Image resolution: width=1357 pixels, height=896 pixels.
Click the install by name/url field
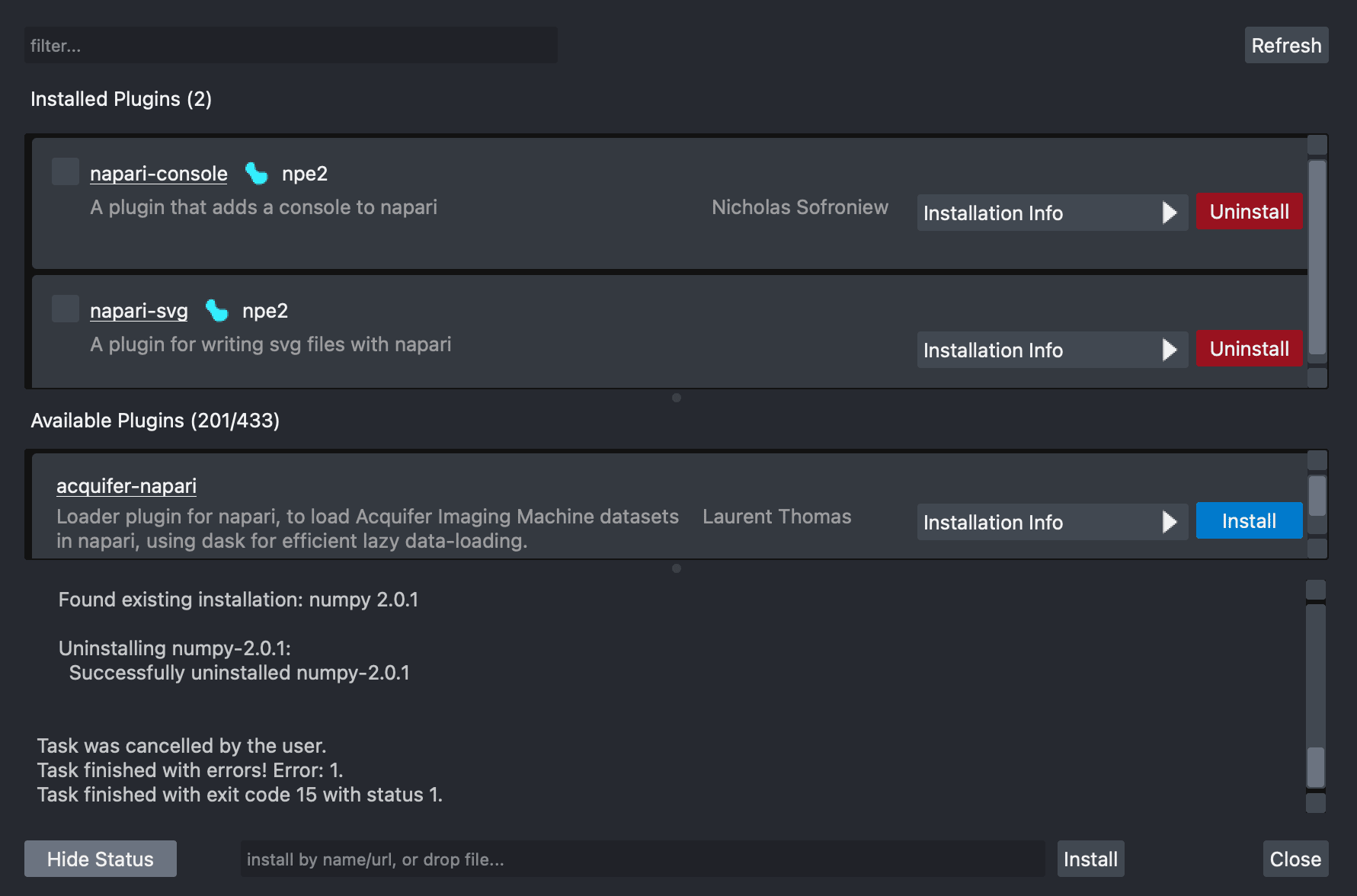[x=642, y=859]
